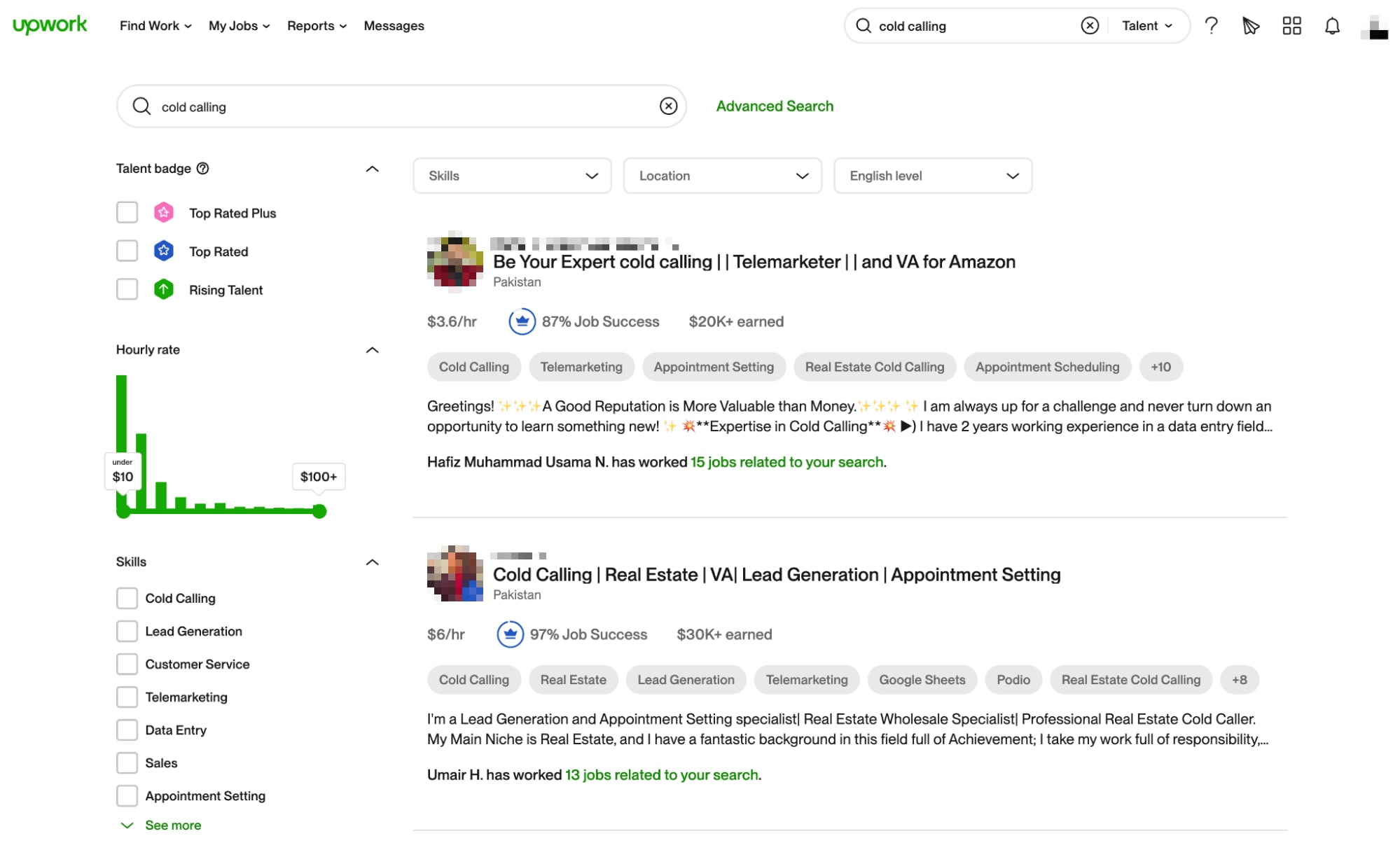
Task: Collapse the Skills filter section
Action: pos(372,562)
